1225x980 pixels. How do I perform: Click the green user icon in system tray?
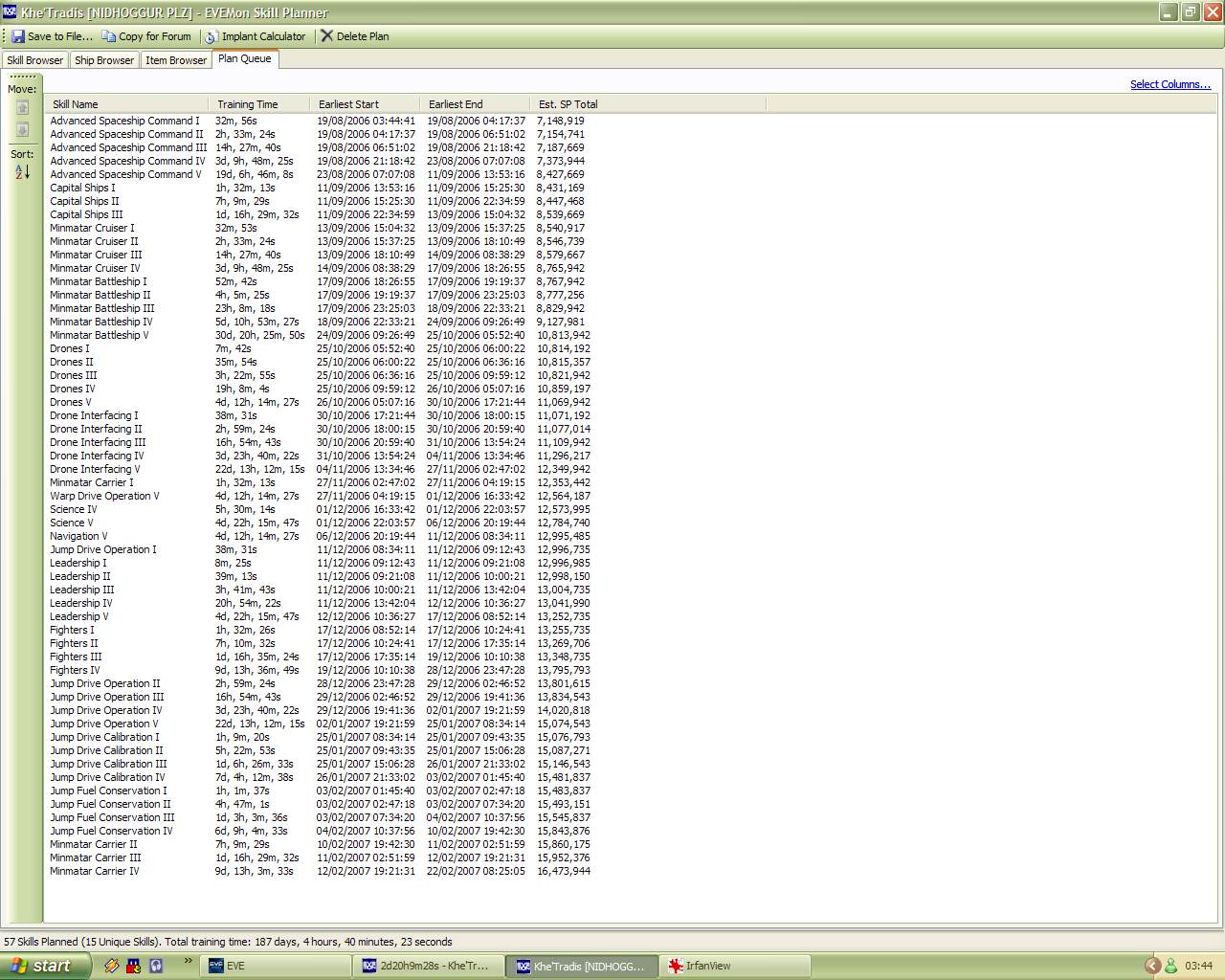[x=1170, y=966]
